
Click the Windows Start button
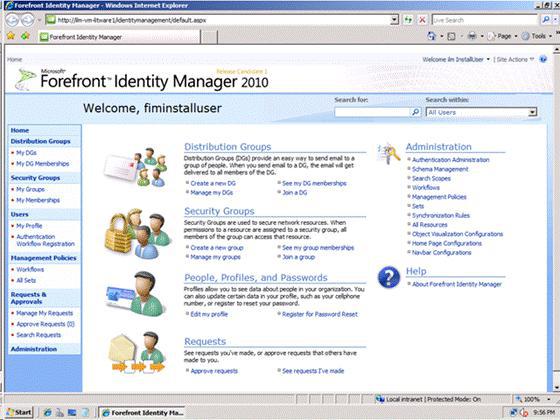(19, 412)
